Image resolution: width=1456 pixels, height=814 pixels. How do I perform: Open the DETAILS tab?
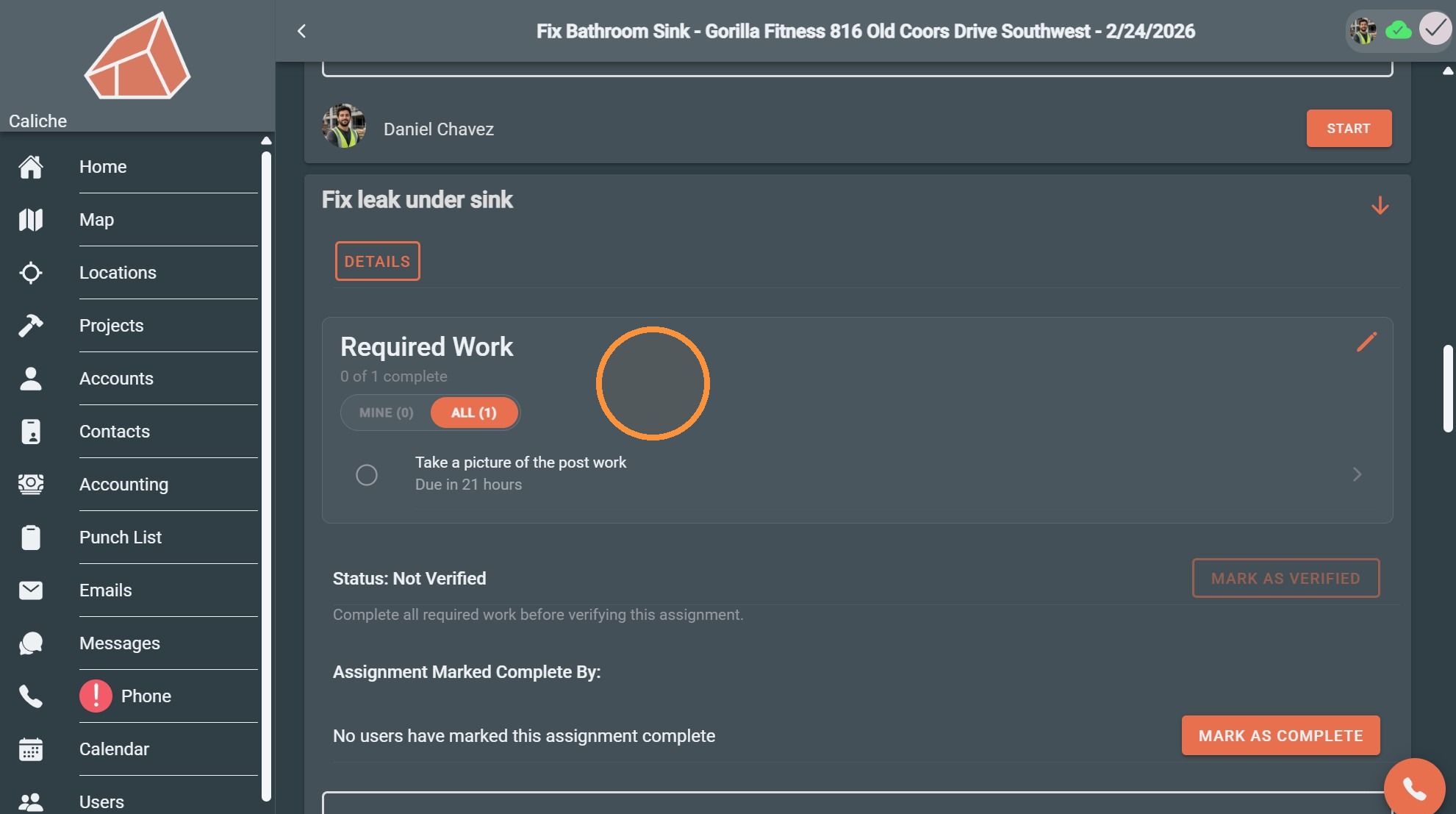tap(378, 261)
